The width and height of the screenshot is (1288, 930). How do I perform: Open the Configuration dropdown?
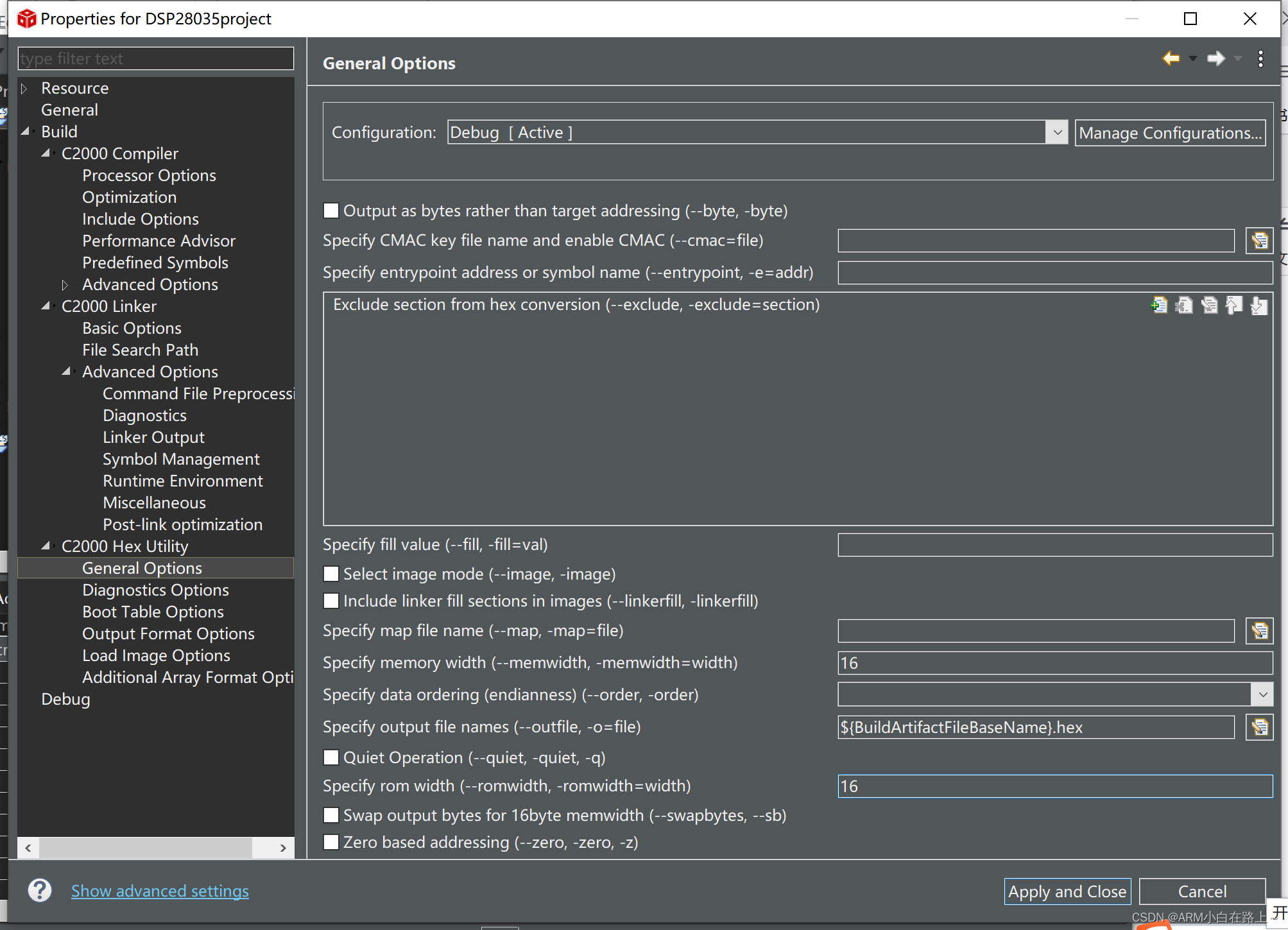(1057, 133)
